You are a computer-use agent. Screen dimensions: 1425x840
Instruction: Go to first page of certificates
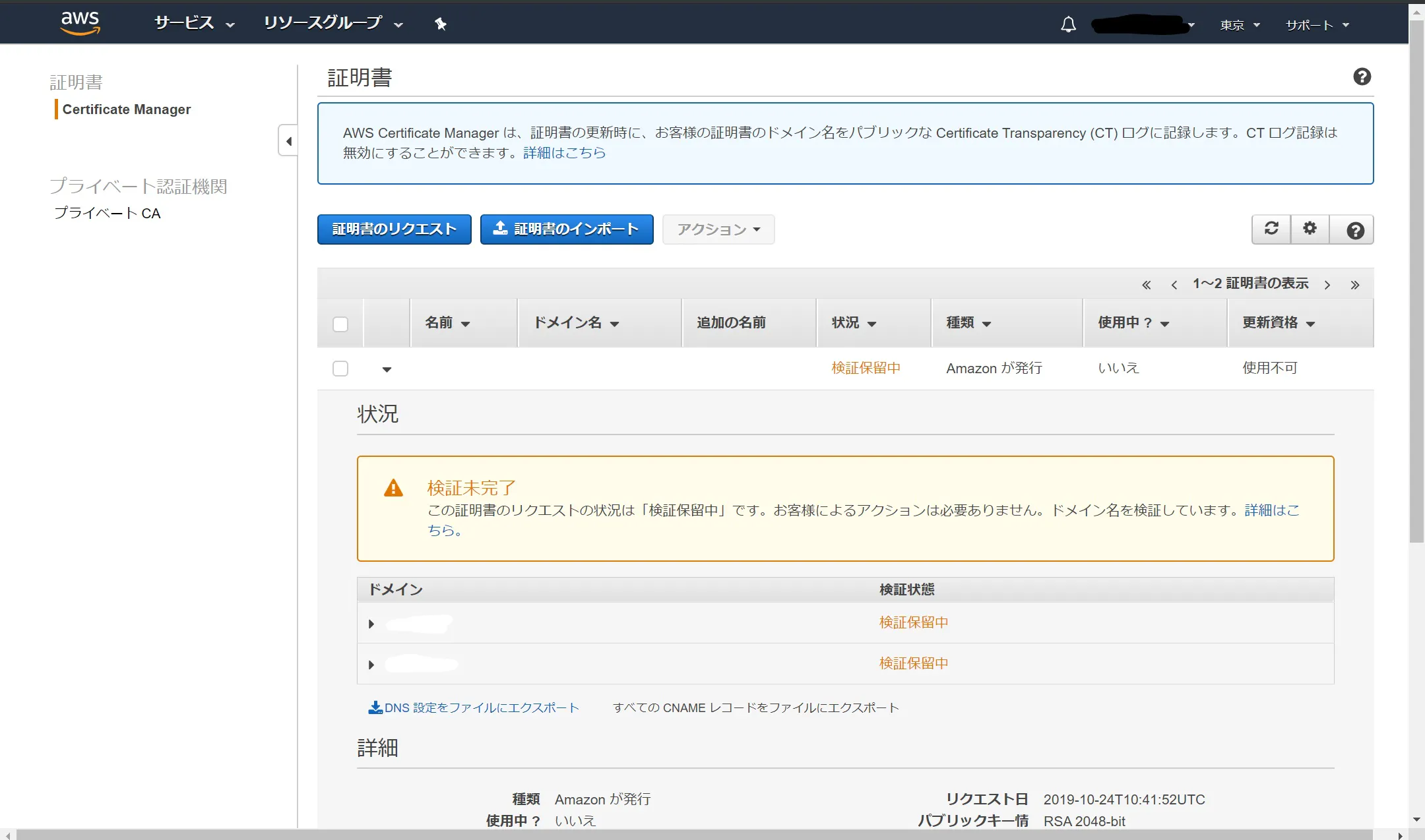coord(1146,285)
